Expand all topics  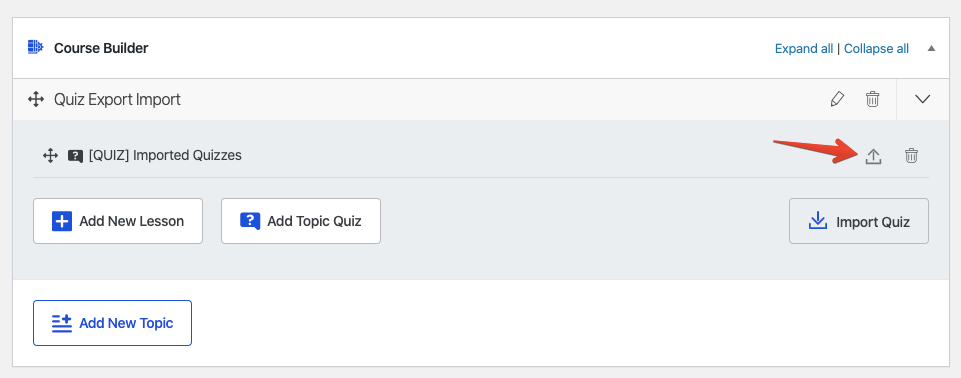(x=803, y=48)
